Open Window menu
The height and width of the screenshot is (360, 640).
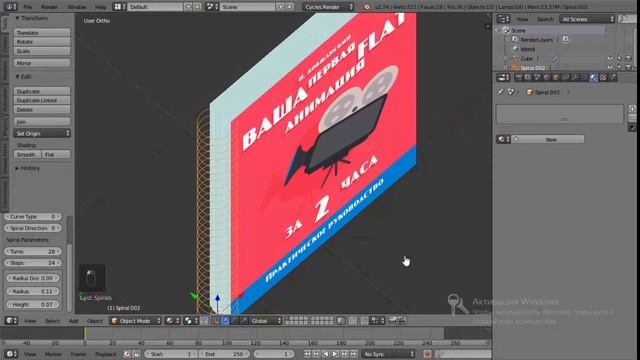[x=77, y=7]
